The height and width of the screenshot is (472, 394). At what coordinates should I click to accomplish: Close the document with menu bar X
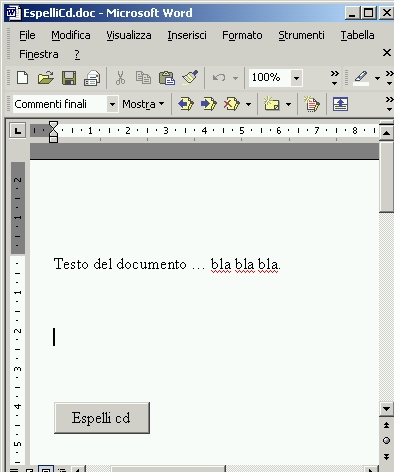pyautogui.click(x=387, y=53)
